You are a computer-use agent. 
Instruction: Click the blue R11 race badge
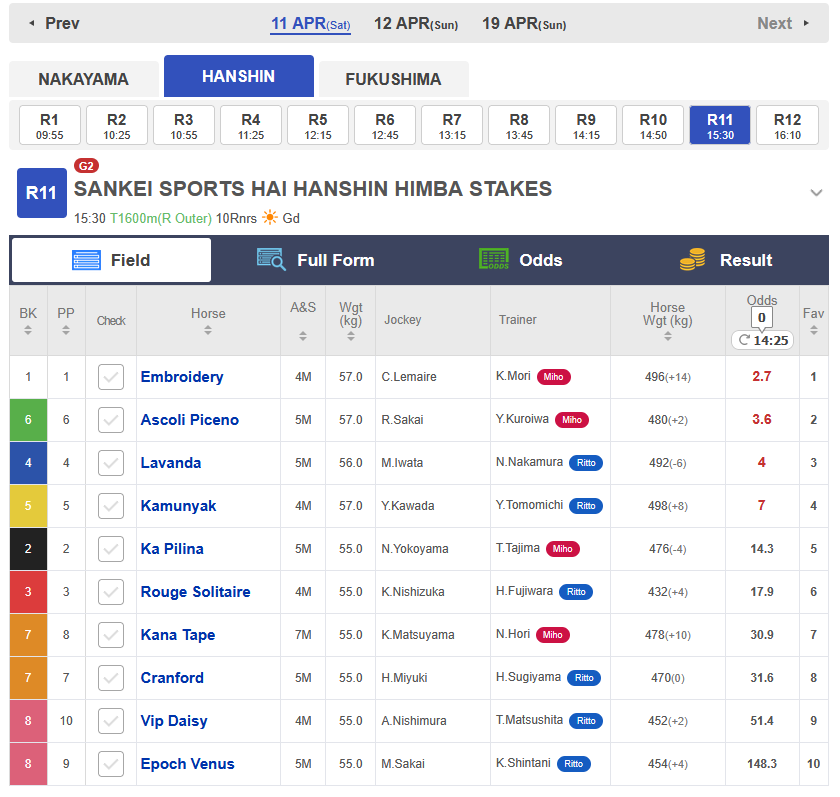pyautogui.click(x=42, y=193)
